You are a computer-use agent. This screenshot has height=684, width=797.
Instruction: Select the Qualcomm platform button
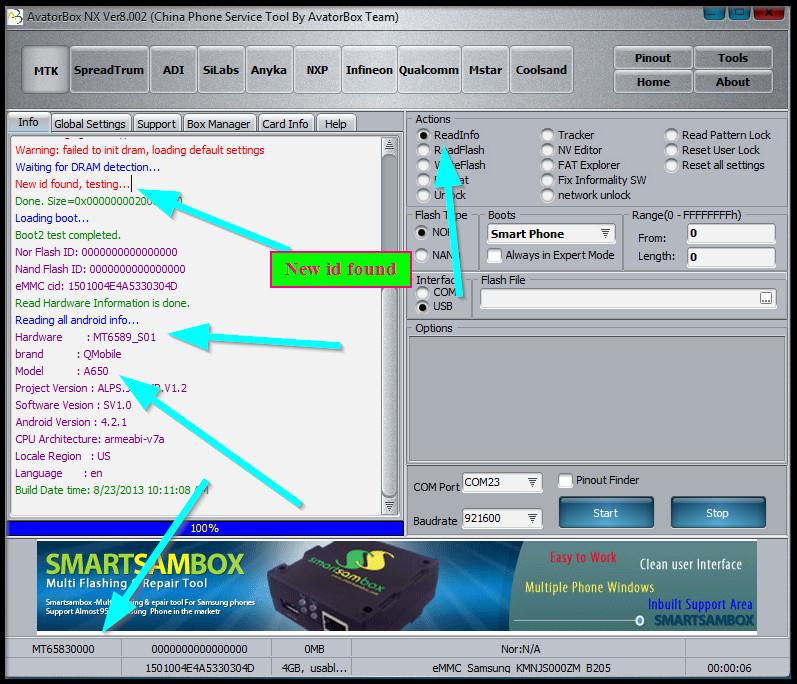(x=429, y=70)
